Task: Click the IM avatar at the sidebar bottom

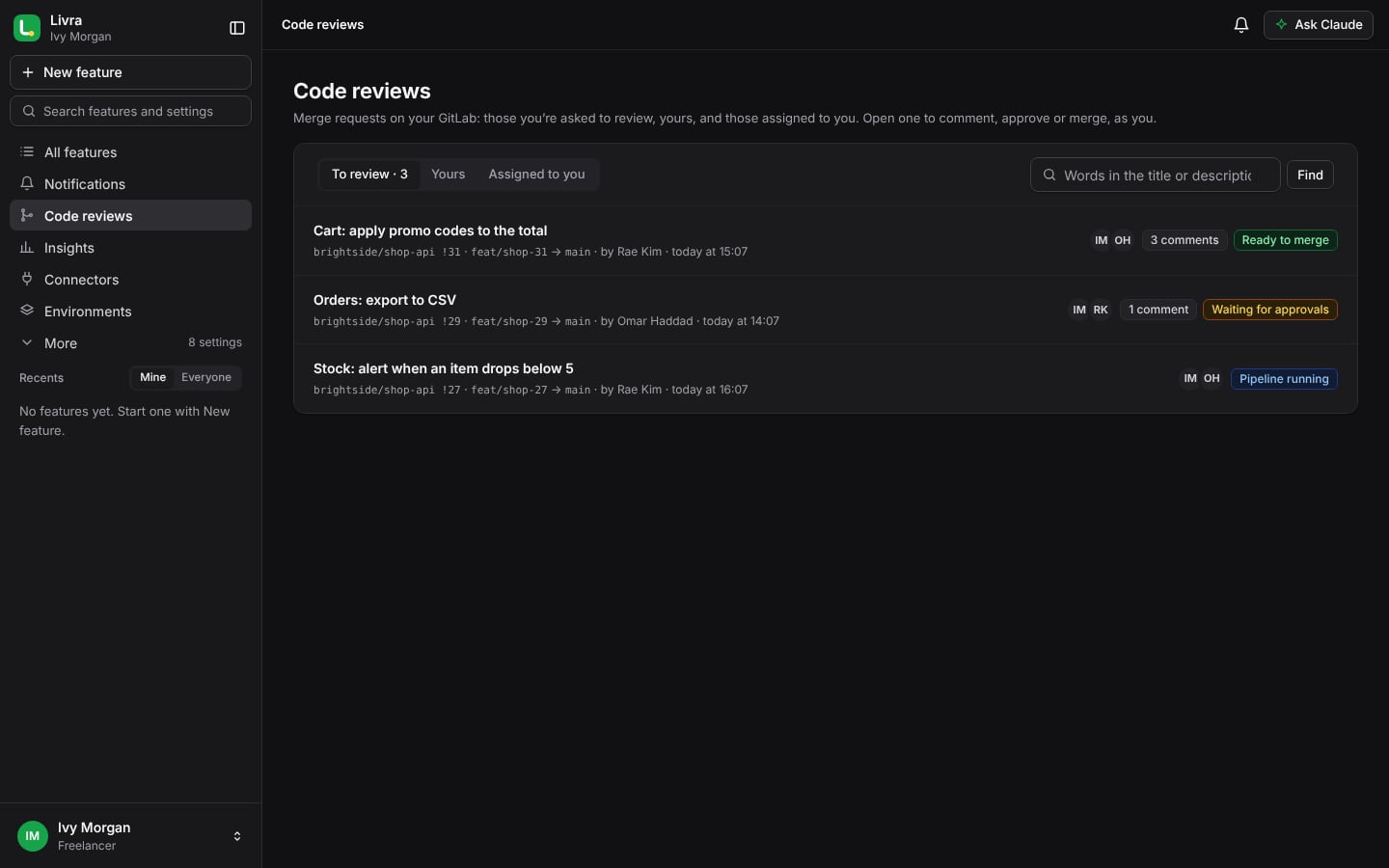Action: point(33,836)
